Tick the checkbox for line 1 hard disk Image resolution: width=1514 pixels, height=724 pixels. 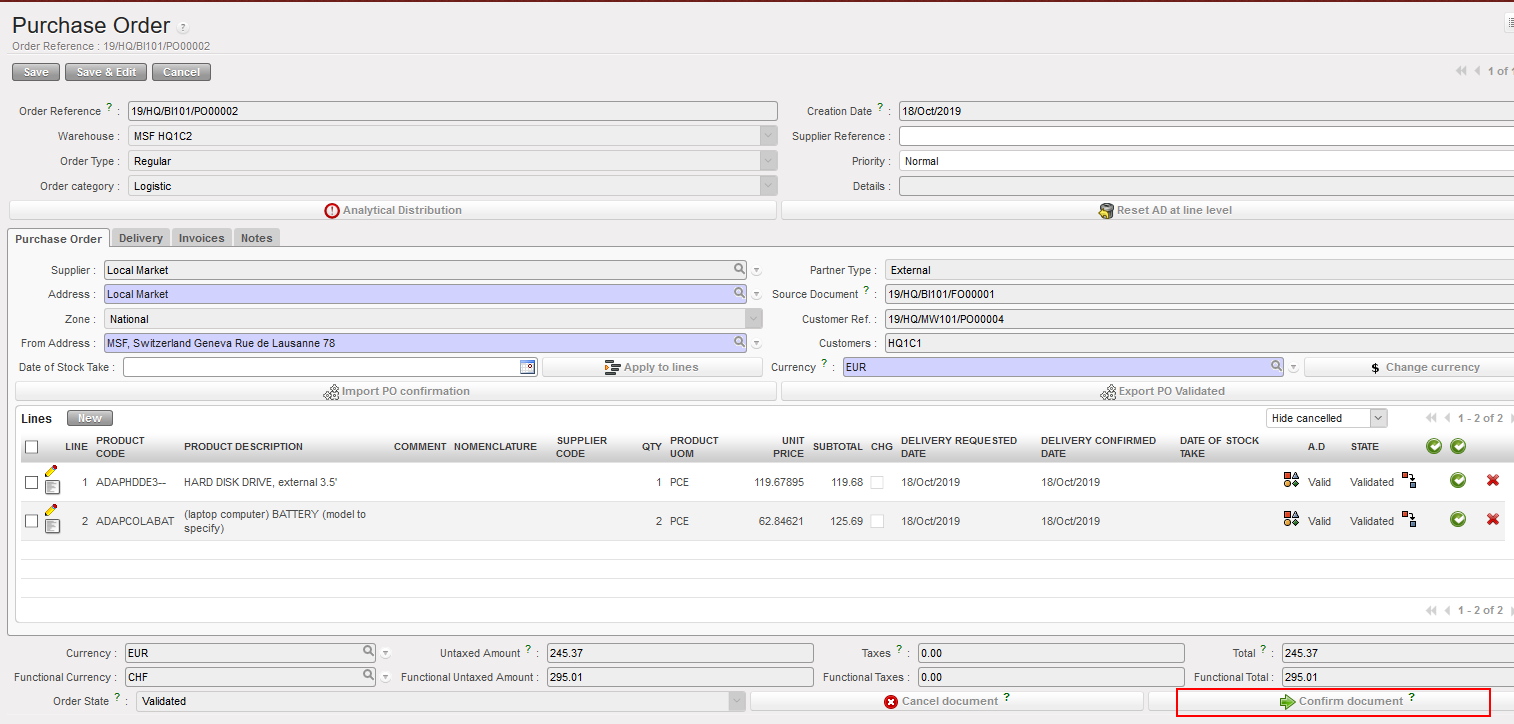coord(31,482)
